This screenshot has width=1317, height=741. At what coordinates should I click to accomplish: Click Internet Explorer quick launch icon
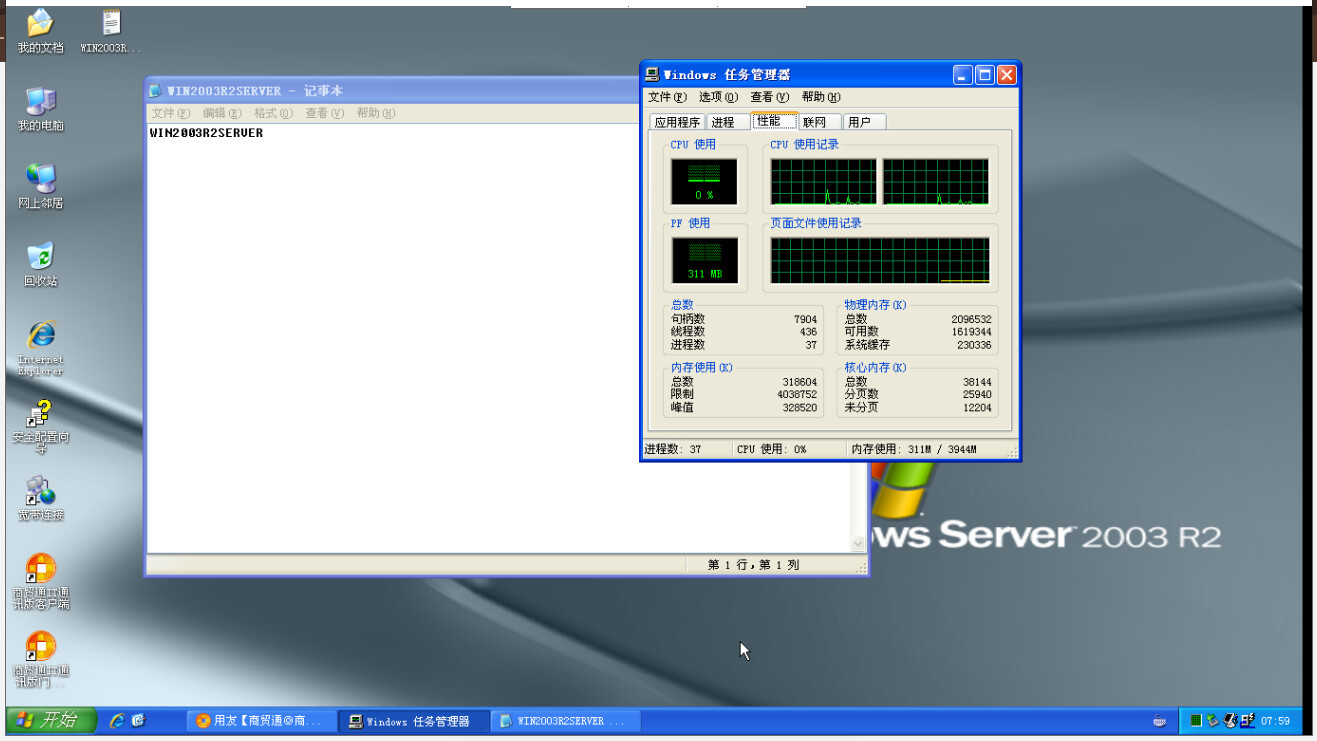(117, 721)
